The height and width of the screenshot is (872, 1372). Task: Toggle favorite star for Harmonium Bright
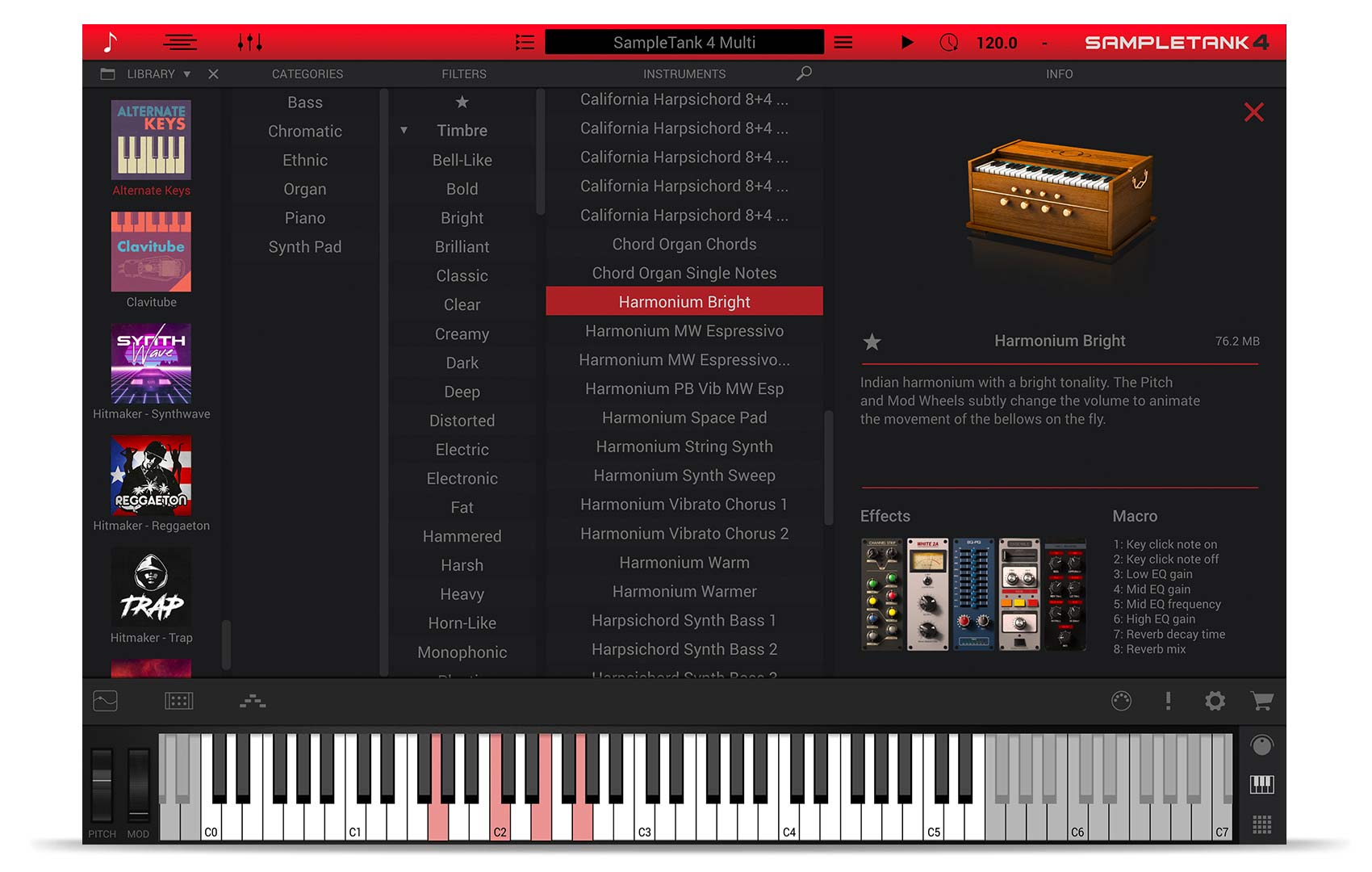click(x=872, y=342)
